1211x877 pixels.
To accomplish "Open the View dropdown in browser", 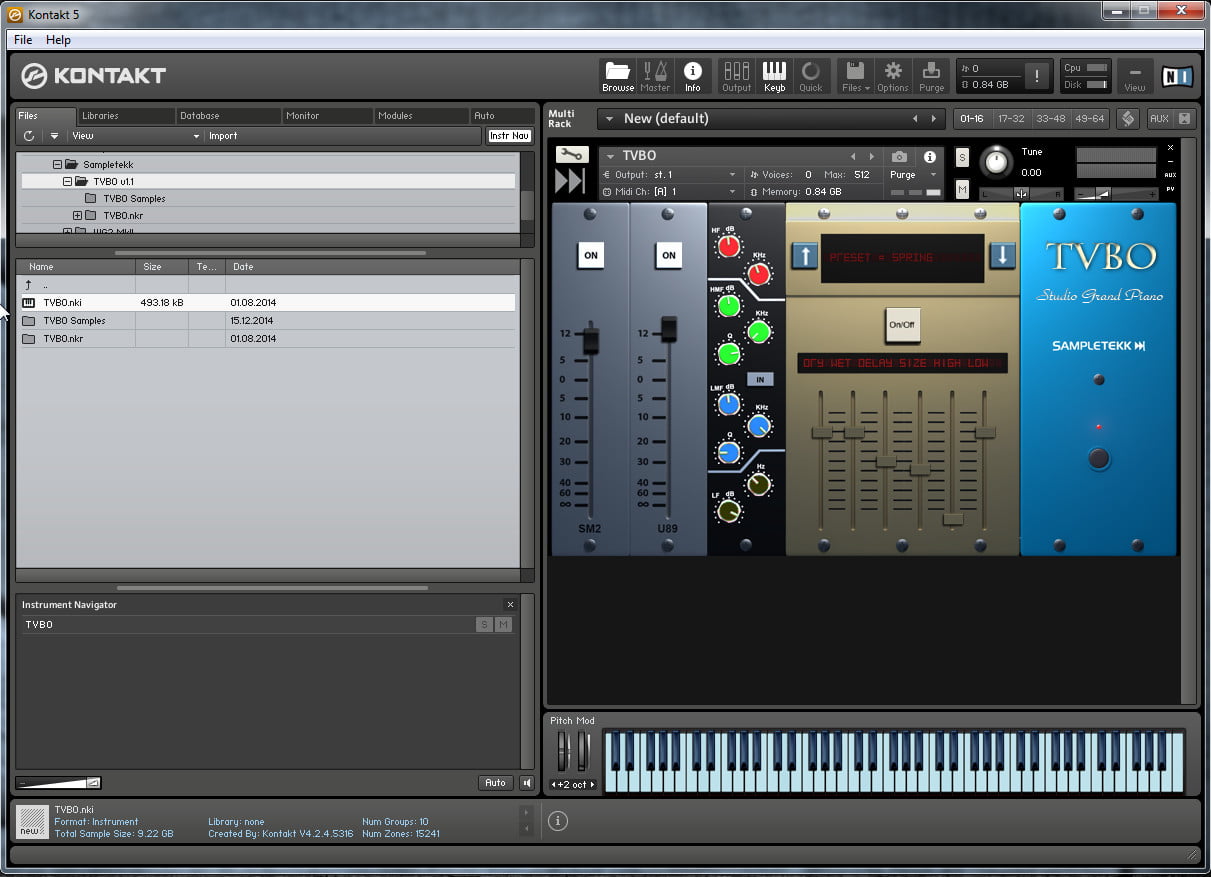I will click(135, 136).
